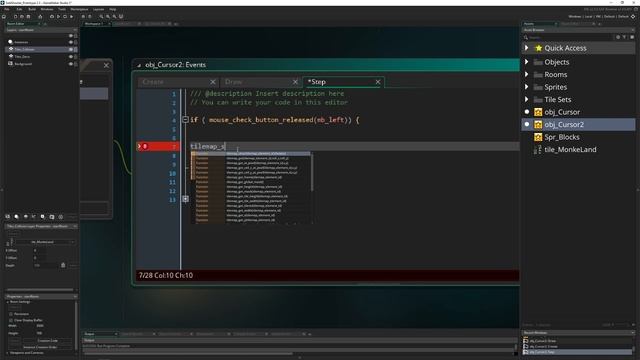Click the Spr_Blocks sprite icon
The width and height of the screenshot is (640, 360).
coord(538,137)
